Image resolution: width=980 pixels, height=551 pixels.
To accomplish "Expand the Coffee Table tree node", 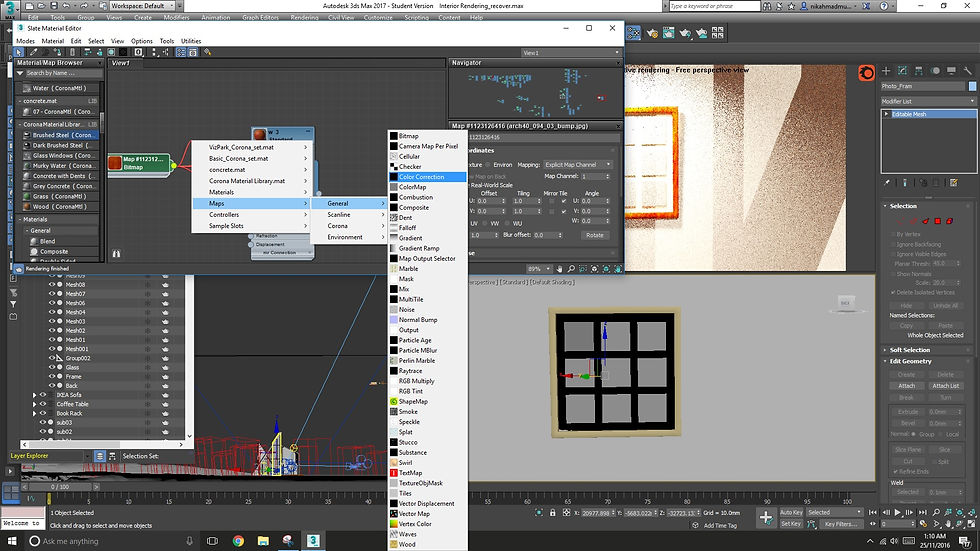I will point(34,404).
